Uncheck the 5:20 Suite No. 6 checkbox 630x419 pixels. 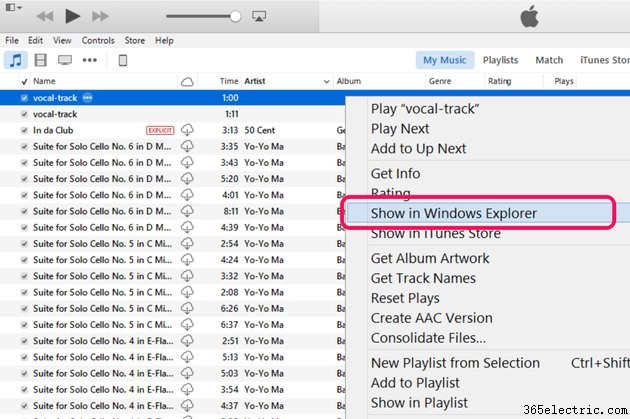tap(24, 179)
